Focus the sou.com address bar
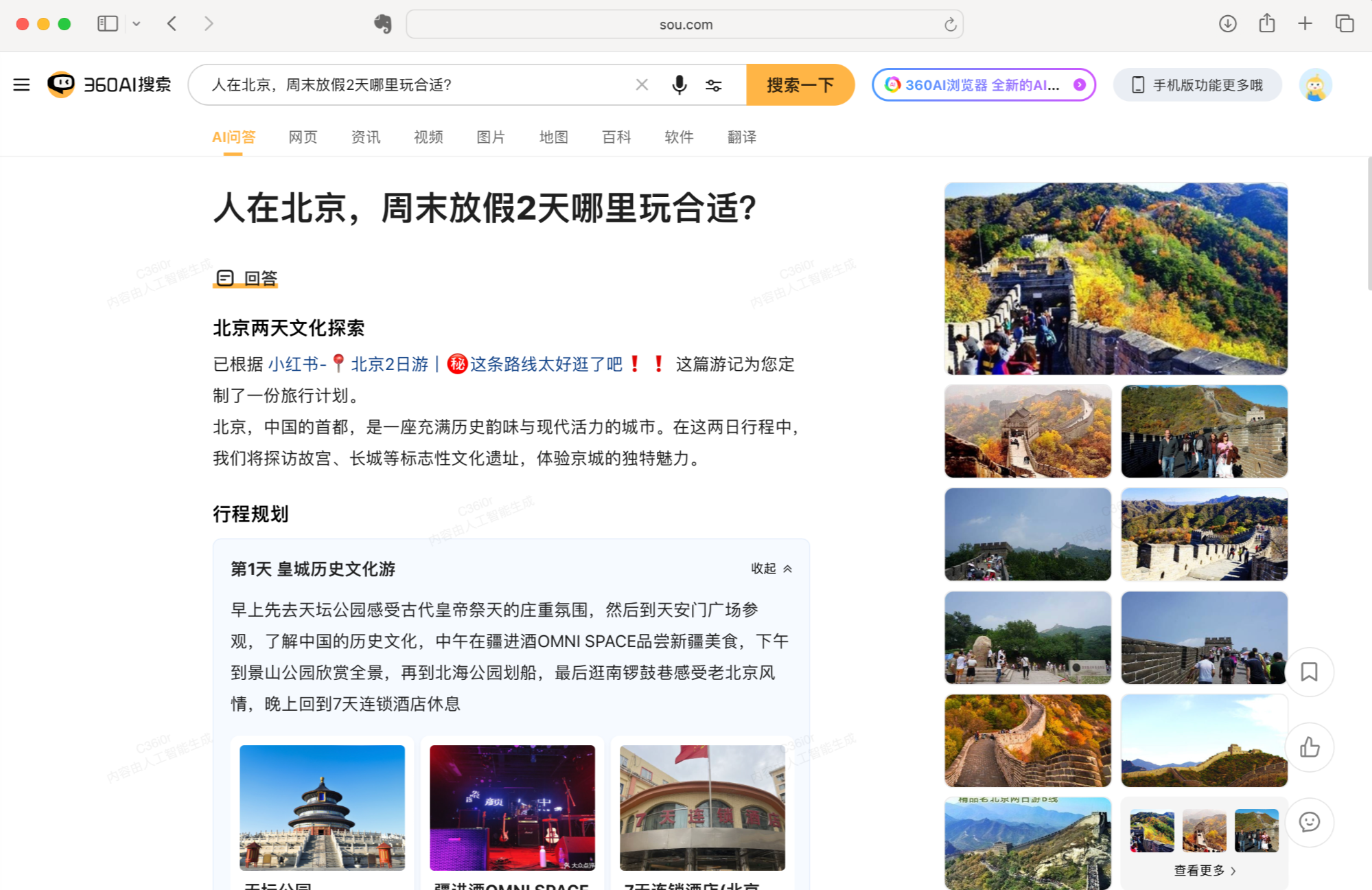This screenshot has width=1372, height=890. (685, 24)
